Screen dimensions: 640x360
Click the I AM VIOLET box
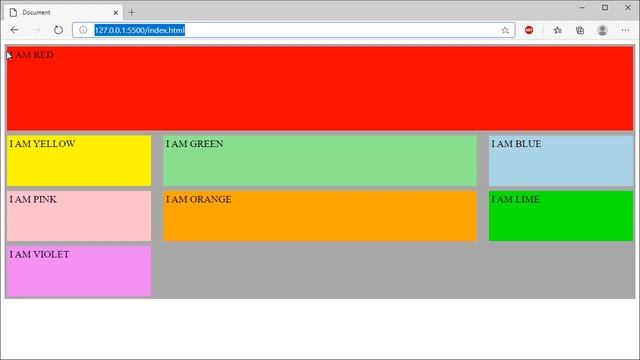click(x=79, y=271)
